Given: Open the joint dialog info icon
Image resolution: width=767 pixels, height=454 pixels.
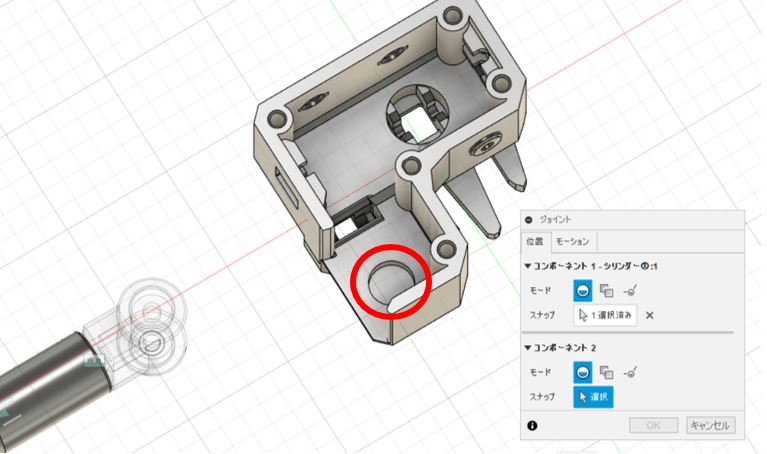Looking at the screenshot, I should tap(532, 426).
